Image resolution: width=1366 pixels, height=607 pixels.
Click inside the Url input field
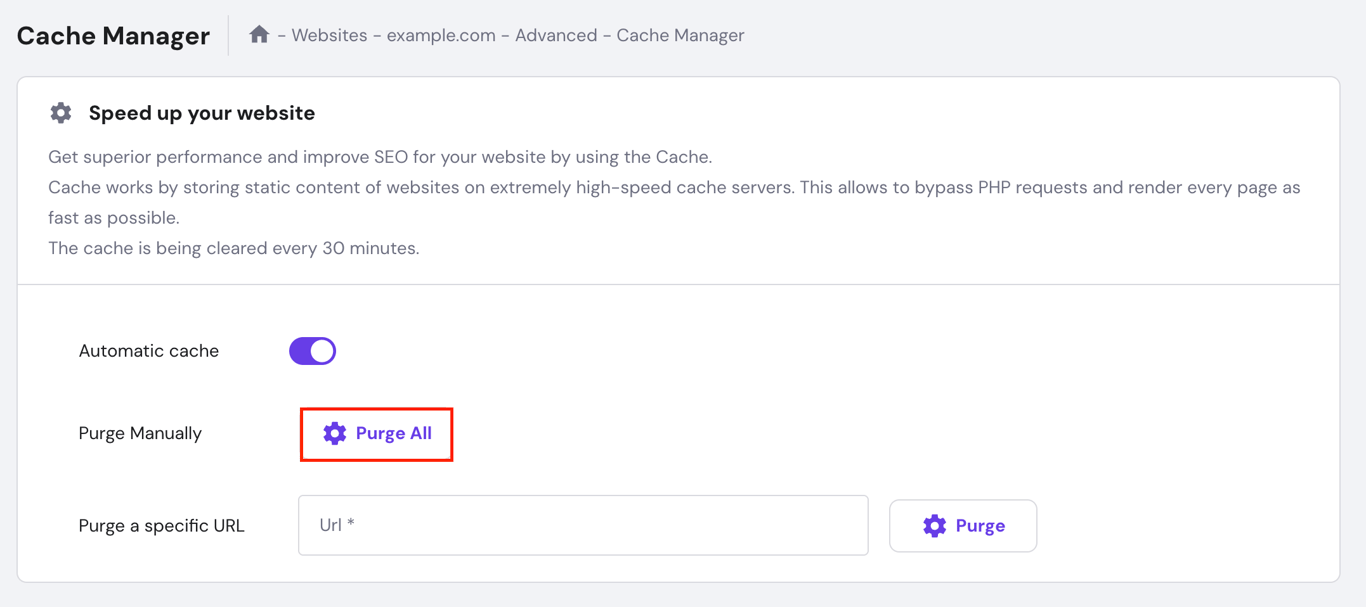click(583, 525)
